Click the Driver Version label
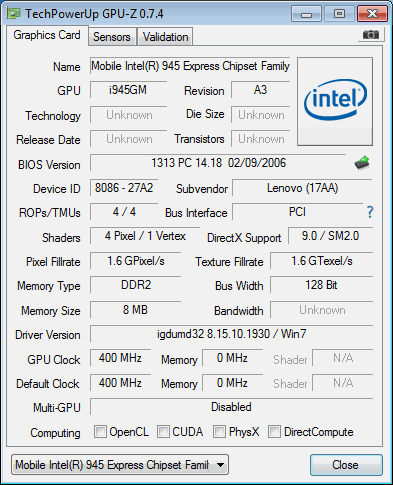393x485 pixels. click(48, 335)
